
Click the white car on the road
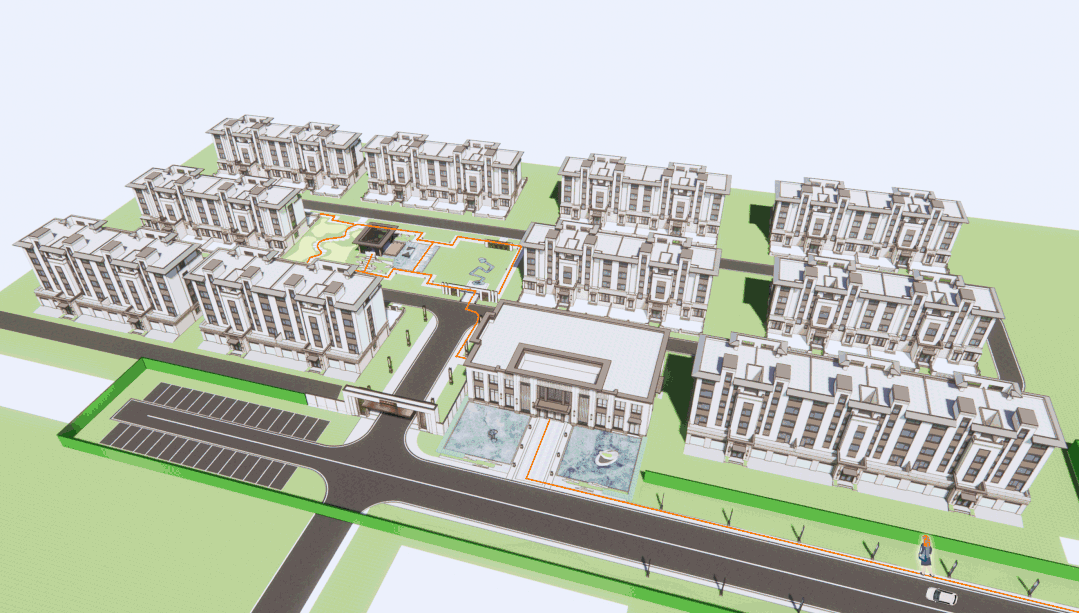(940, 595)
